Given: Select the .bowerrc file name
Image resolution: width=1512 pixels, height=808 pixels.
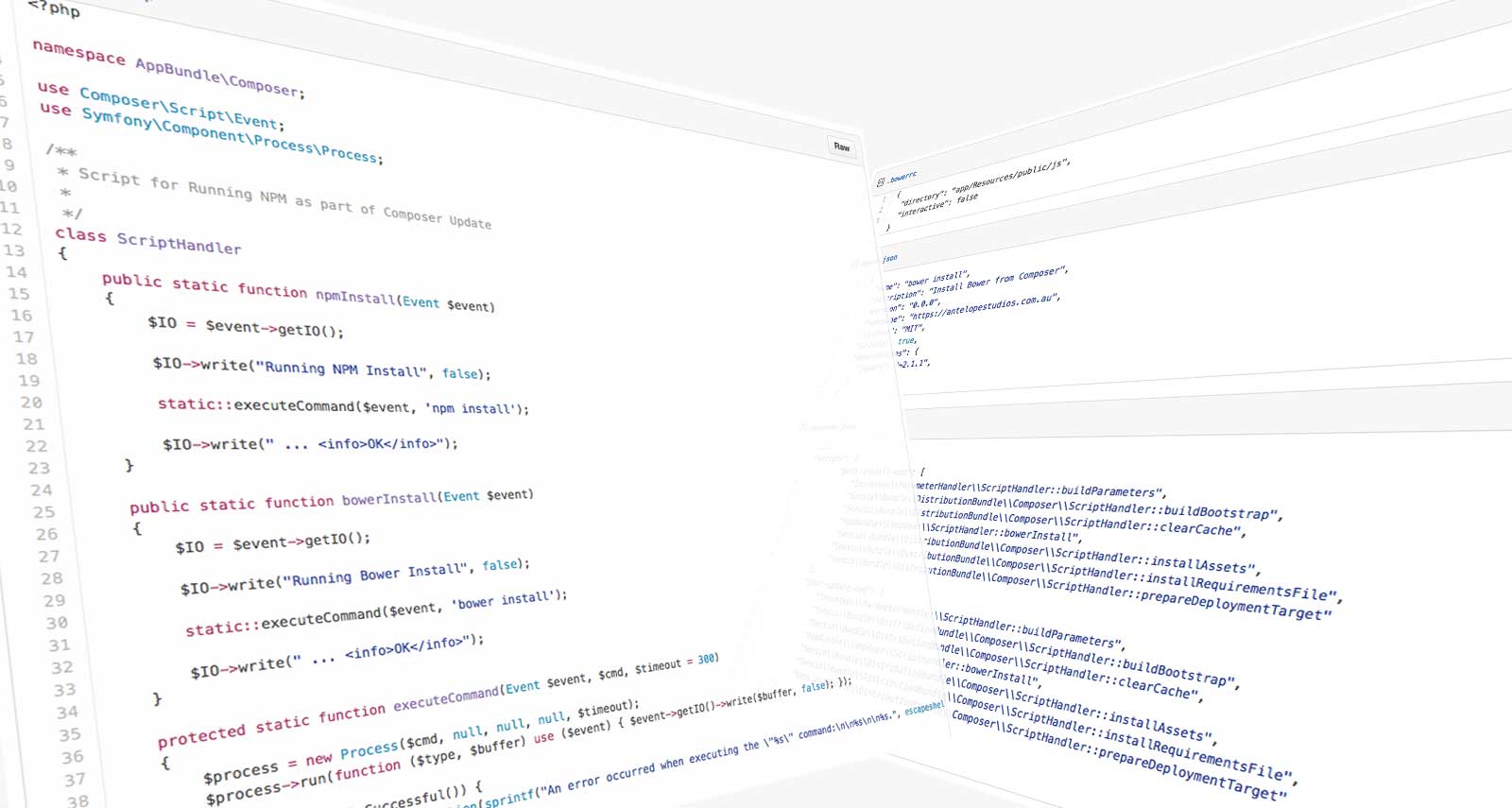Looking at the screenshot, I should coord(902,177).
